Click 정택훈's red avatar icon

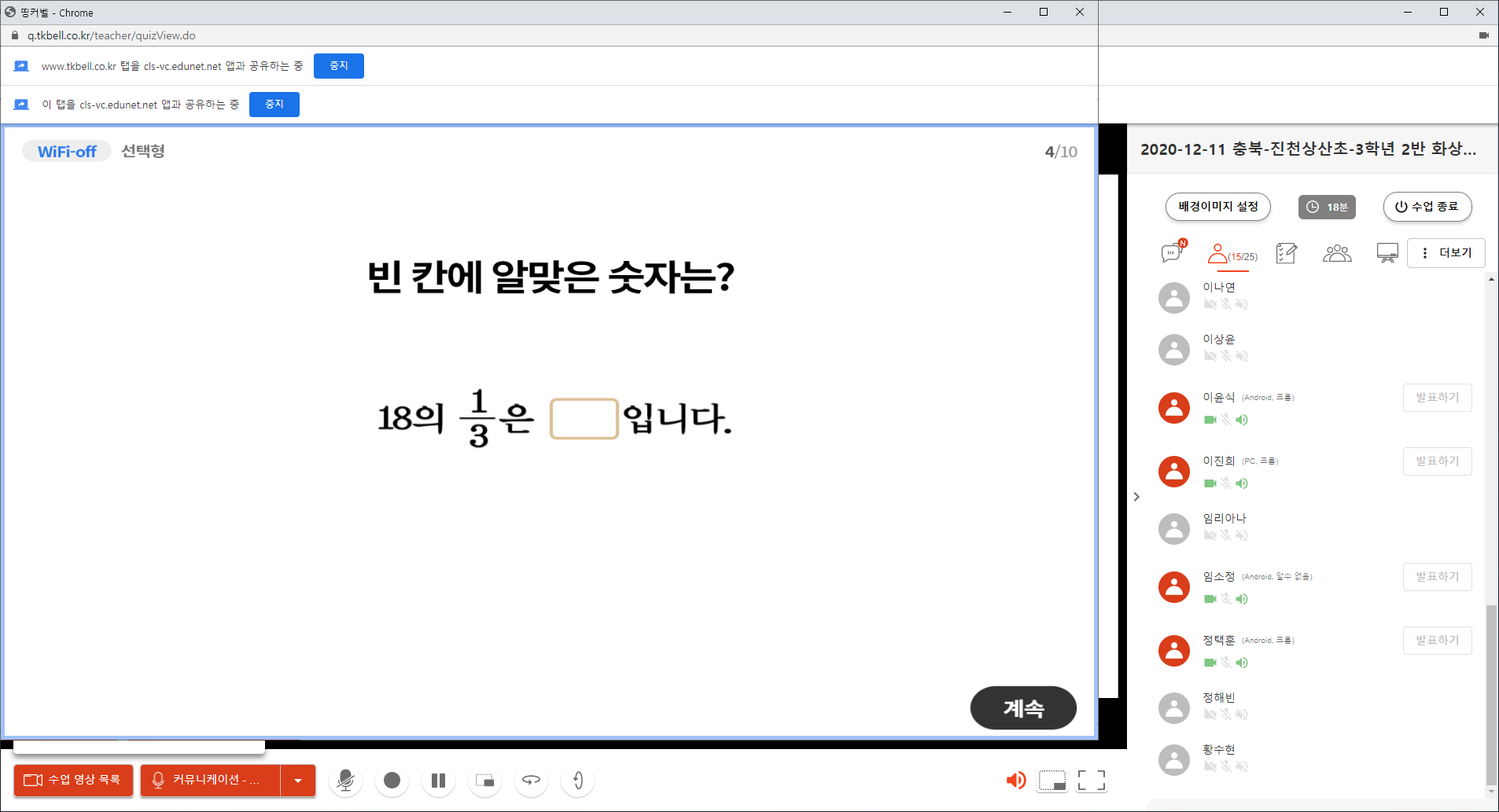point(1174,651)
